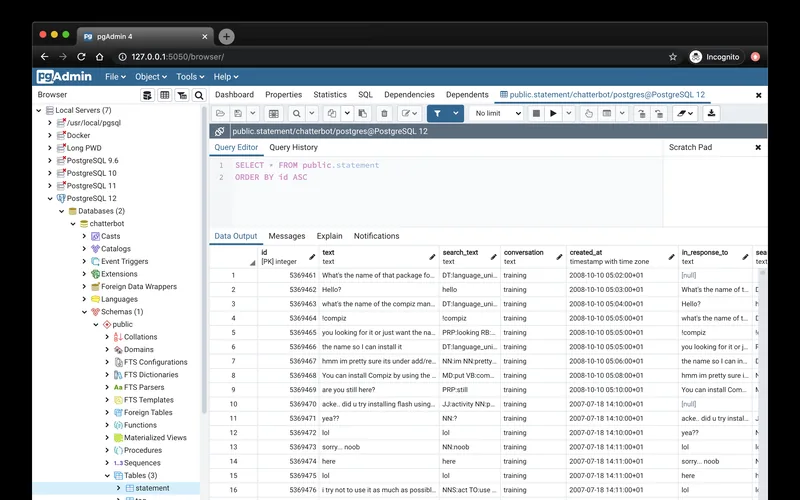800x500 pixels.
Task: Open the Edit pencil dropdown
Action: (410, 113)
